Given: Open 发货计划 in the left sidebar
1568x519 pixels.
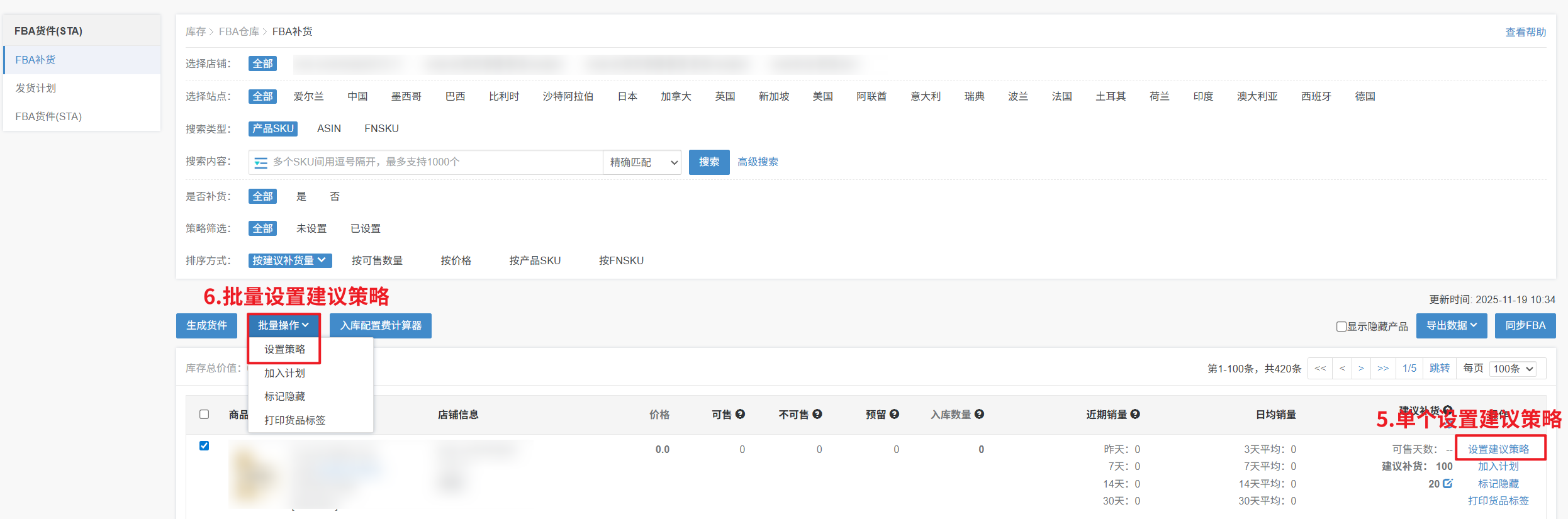Looking at the screenshot, I should coord(36,88).
